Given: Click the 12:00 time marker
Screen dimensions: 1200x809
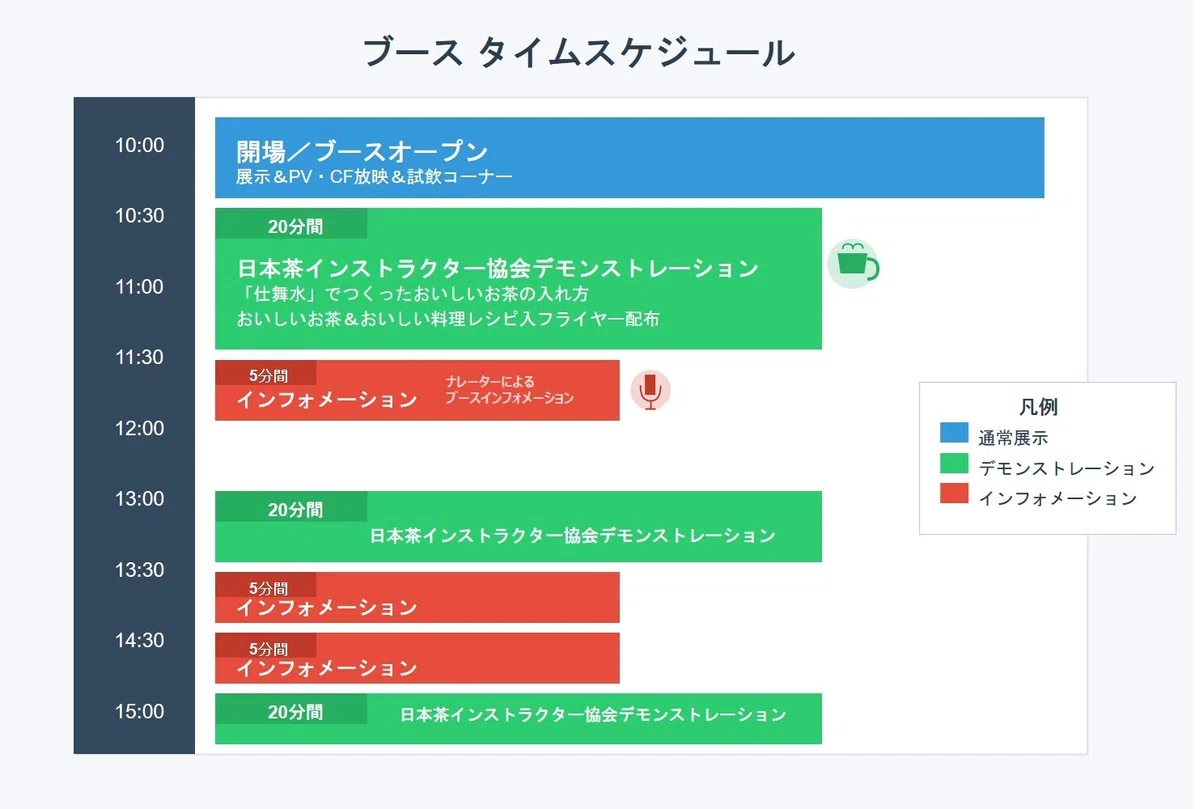Looking at the screenshot, I should click(139, 428).
